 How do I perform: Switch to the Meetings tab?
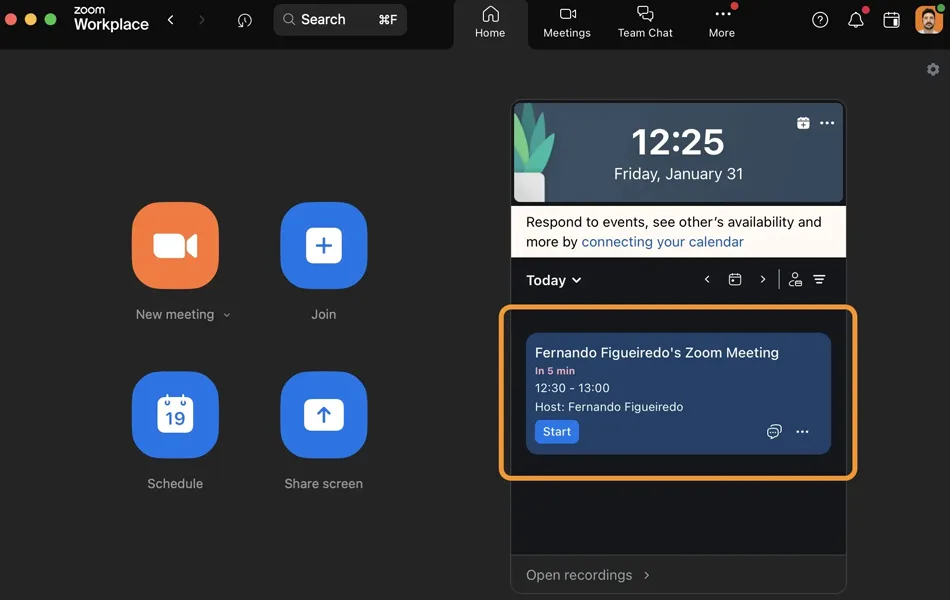tap(567, 23)
